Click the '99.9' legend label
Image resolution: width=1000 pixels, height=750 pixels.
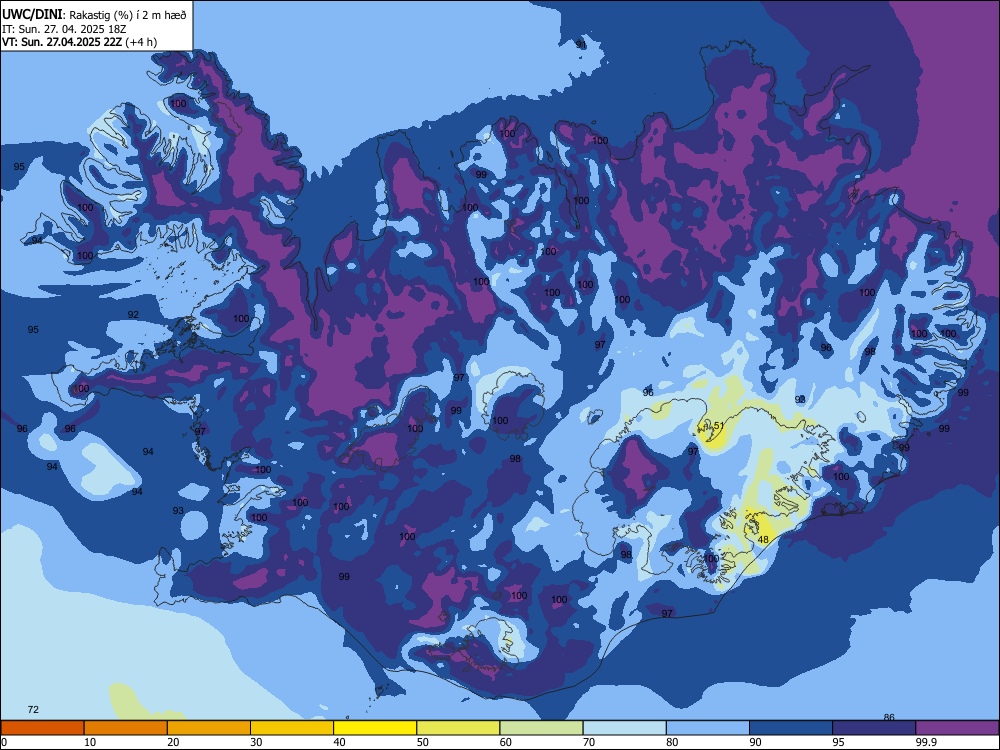(x=925, y=742)
